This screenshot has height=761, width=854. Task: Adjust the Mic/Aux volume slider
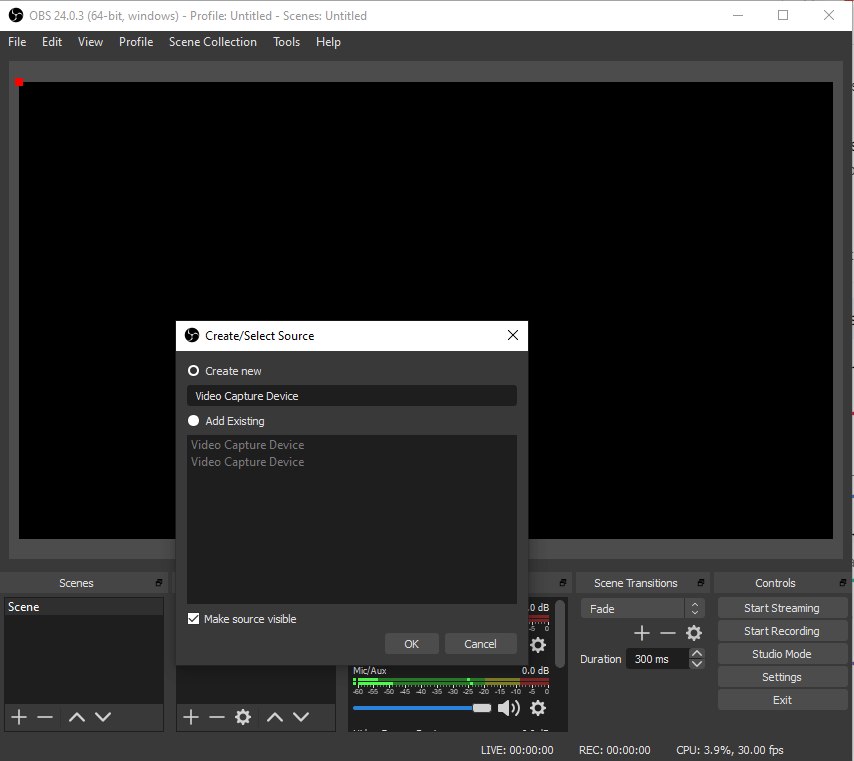(422, 708)
